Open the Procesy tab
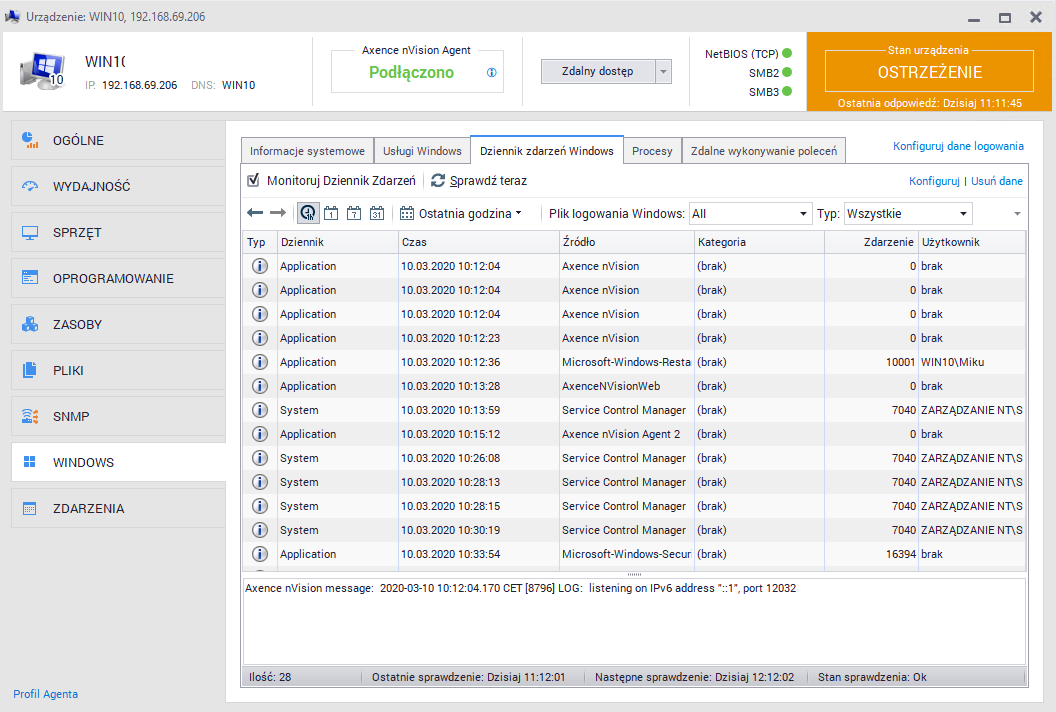This screenshot has height=712, width=1056. pos(652,151)
